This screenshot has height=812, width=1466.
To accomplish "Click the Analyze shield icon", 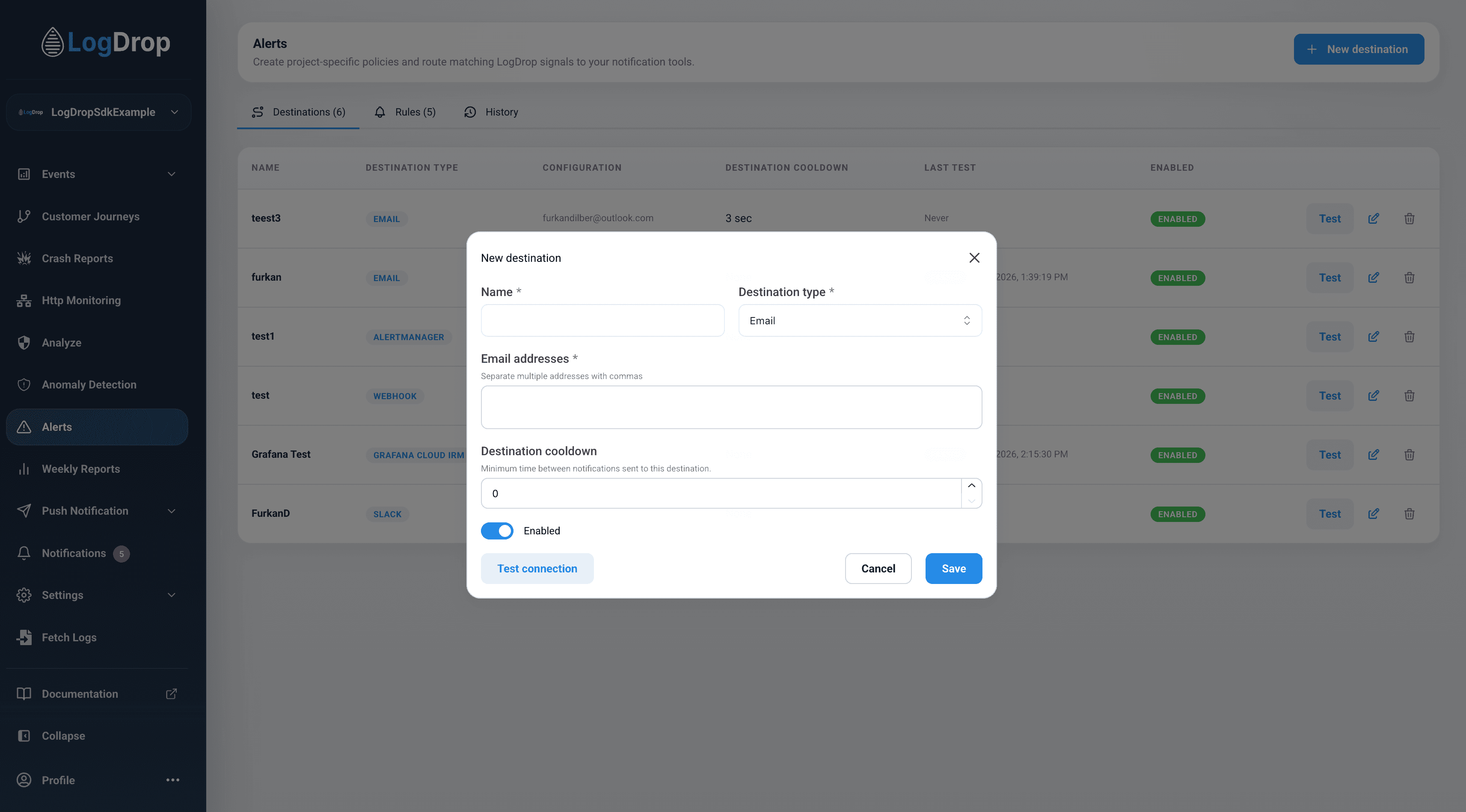I will [x=24, y=343].
